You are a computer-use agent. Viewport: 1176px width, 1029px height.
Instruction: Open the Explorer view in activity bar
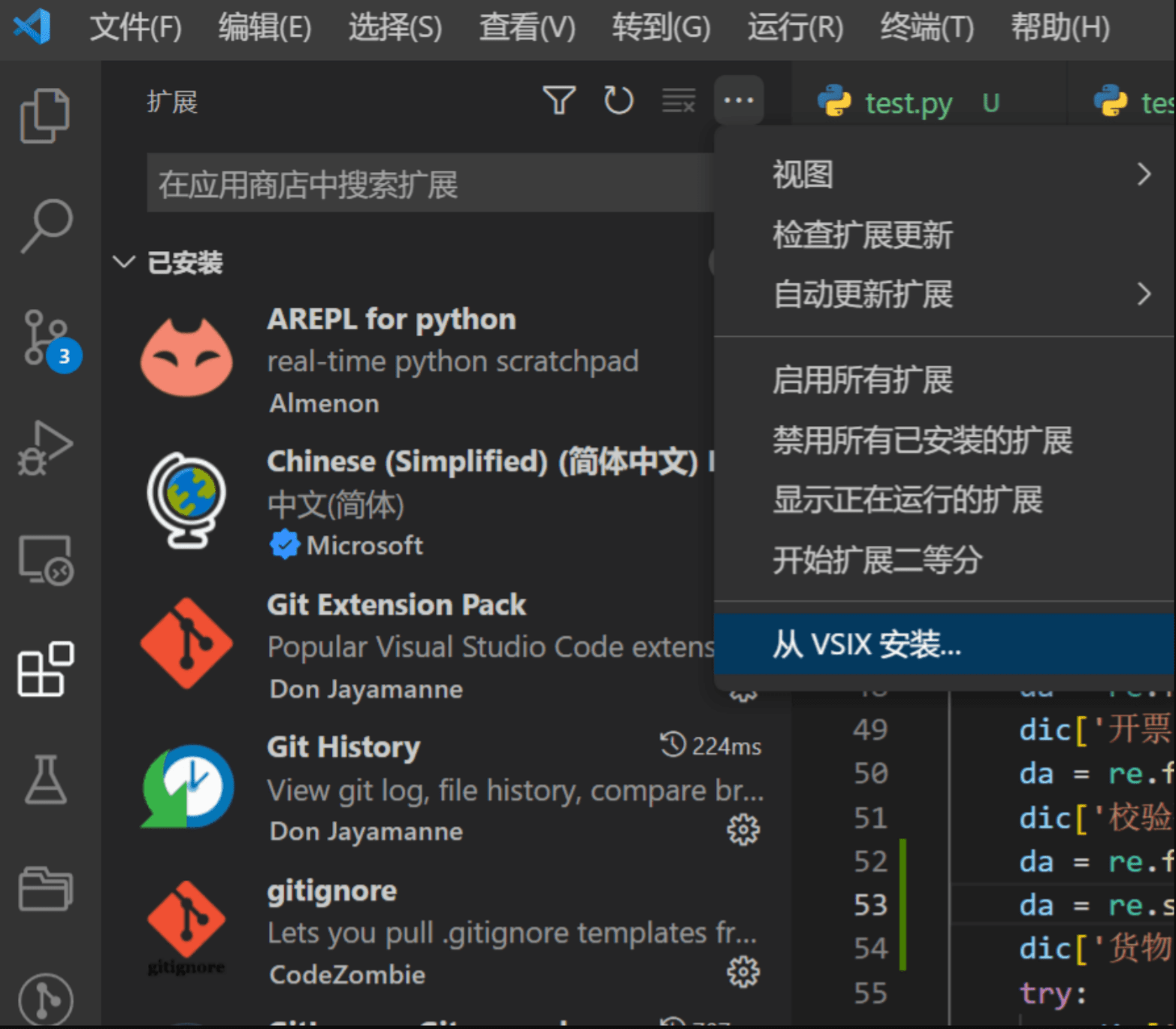click(x=45, y=117)
